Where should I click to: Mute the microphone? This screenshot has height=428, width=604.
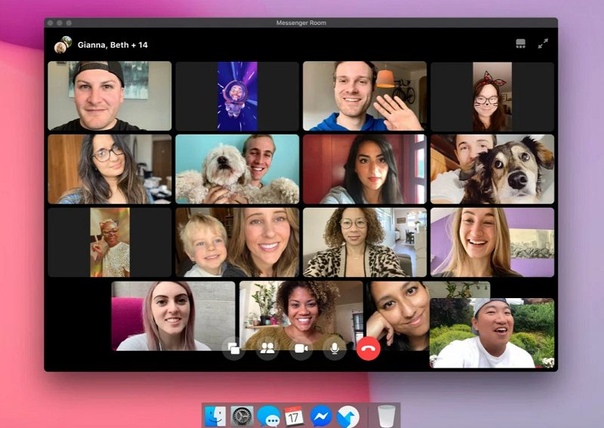334,349
